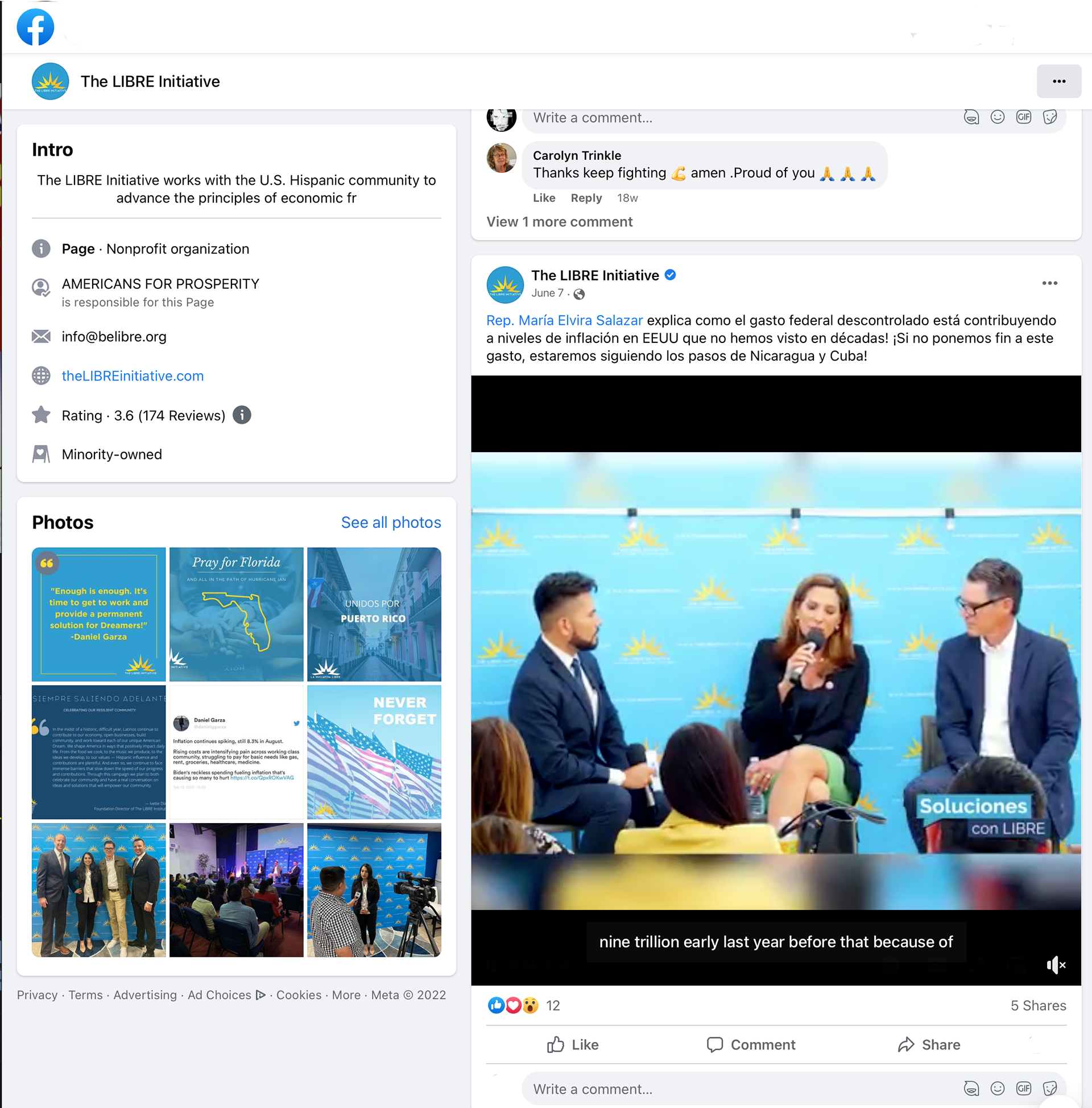Insert GIF in bottom comment box
Image resolution: width=1092 pixels, height=1108 pixels.
[x=1024, y=1089]
